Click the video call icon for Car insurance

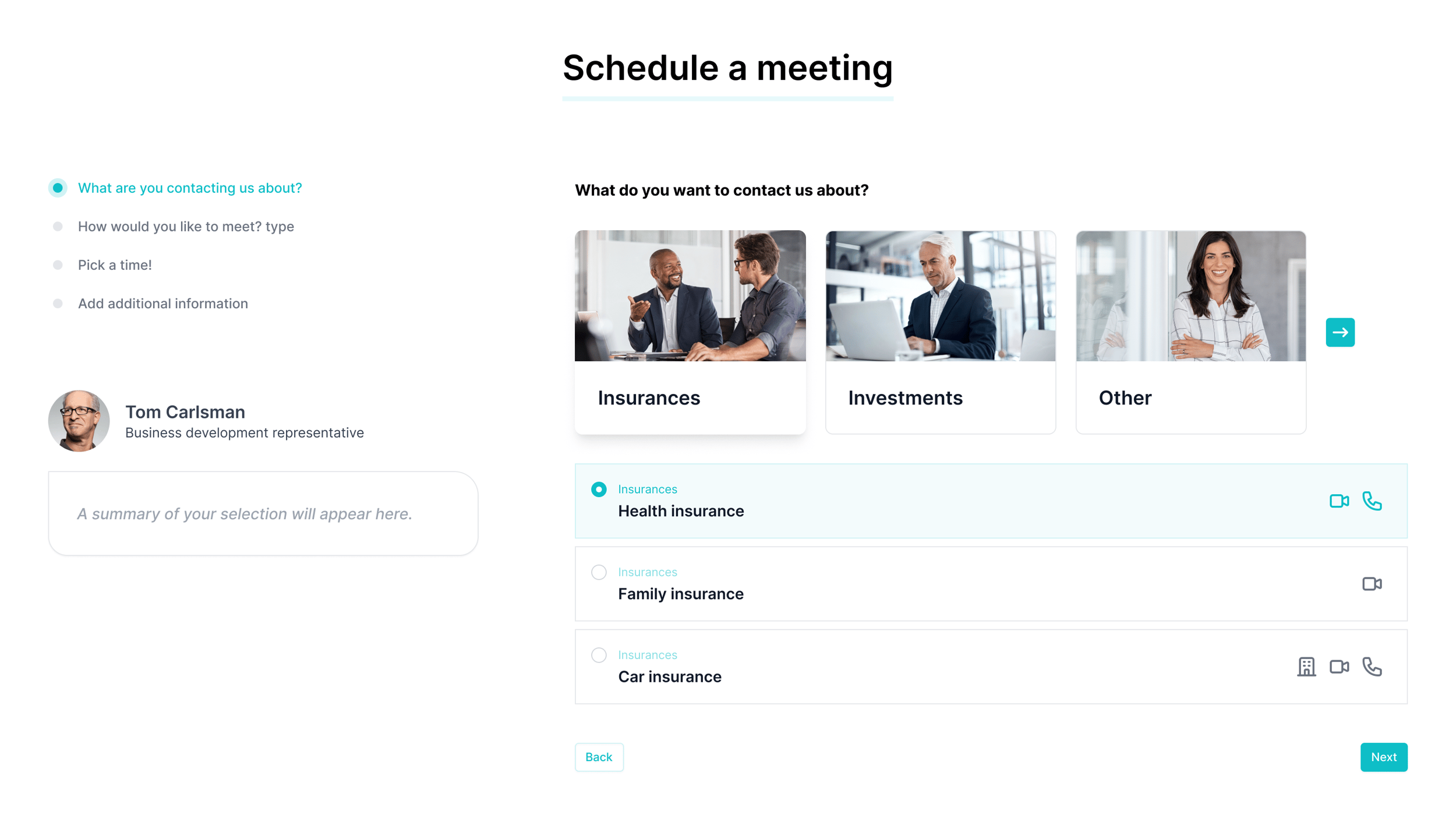point(1339,666)
